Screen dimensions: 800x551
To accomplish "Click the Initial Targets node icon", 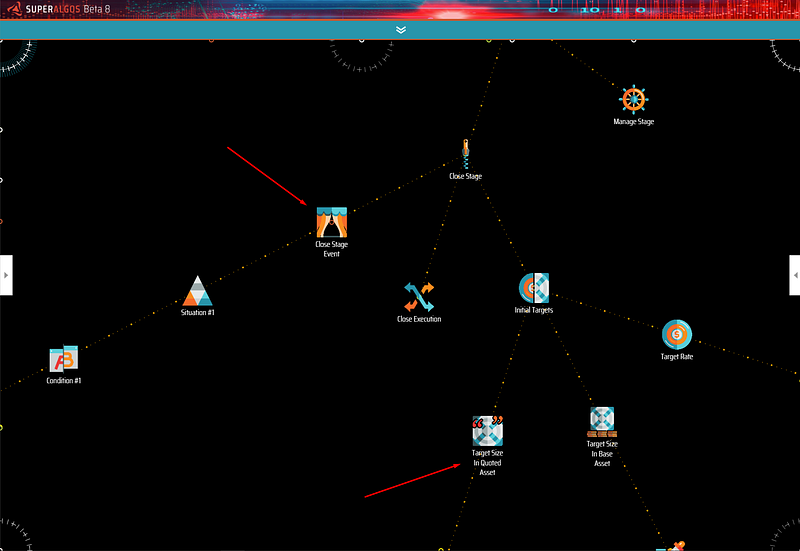I will (x=534, y=288).
